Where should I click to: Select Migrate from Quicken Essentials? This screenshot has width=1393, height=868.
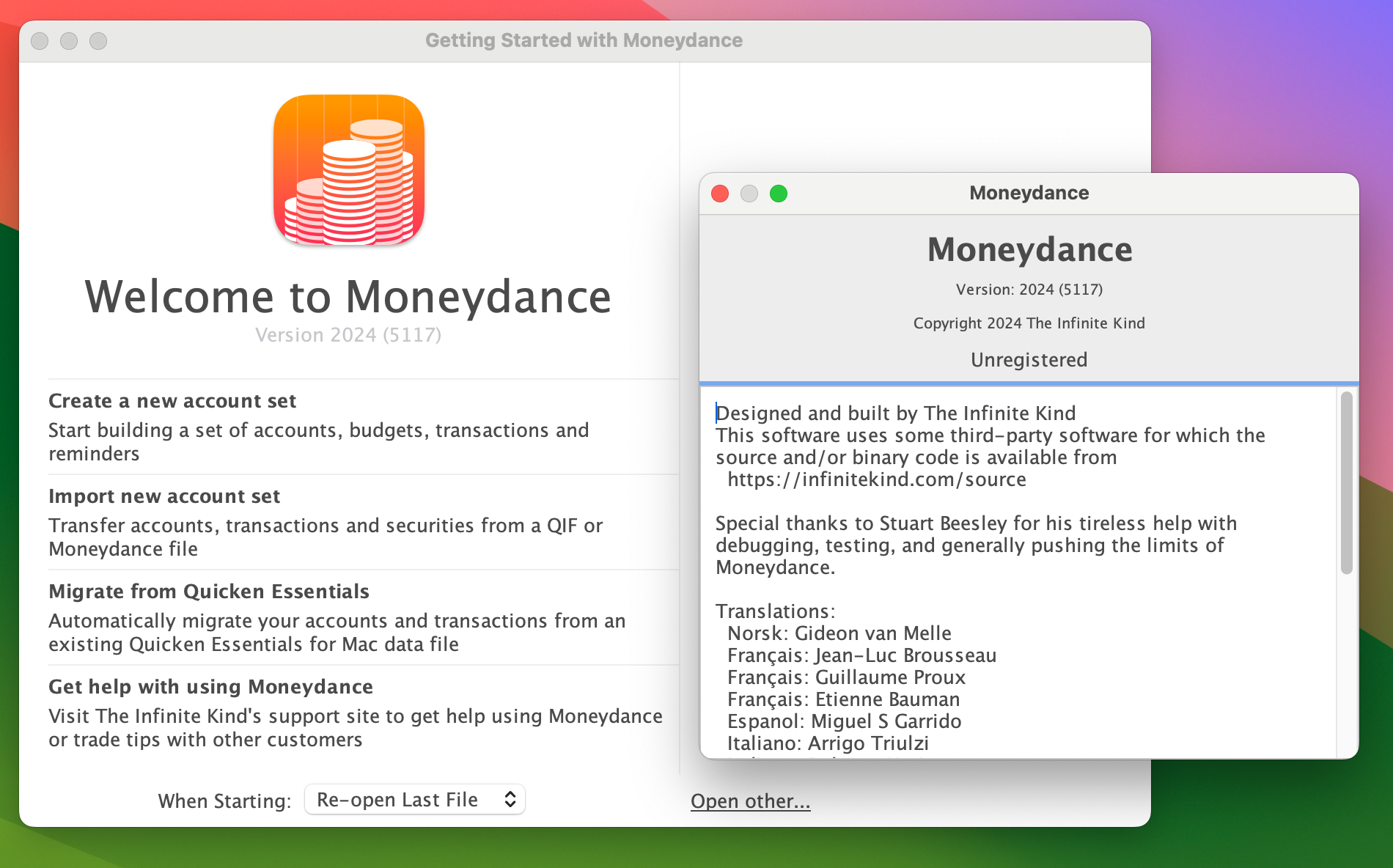(x=209, y=592)
